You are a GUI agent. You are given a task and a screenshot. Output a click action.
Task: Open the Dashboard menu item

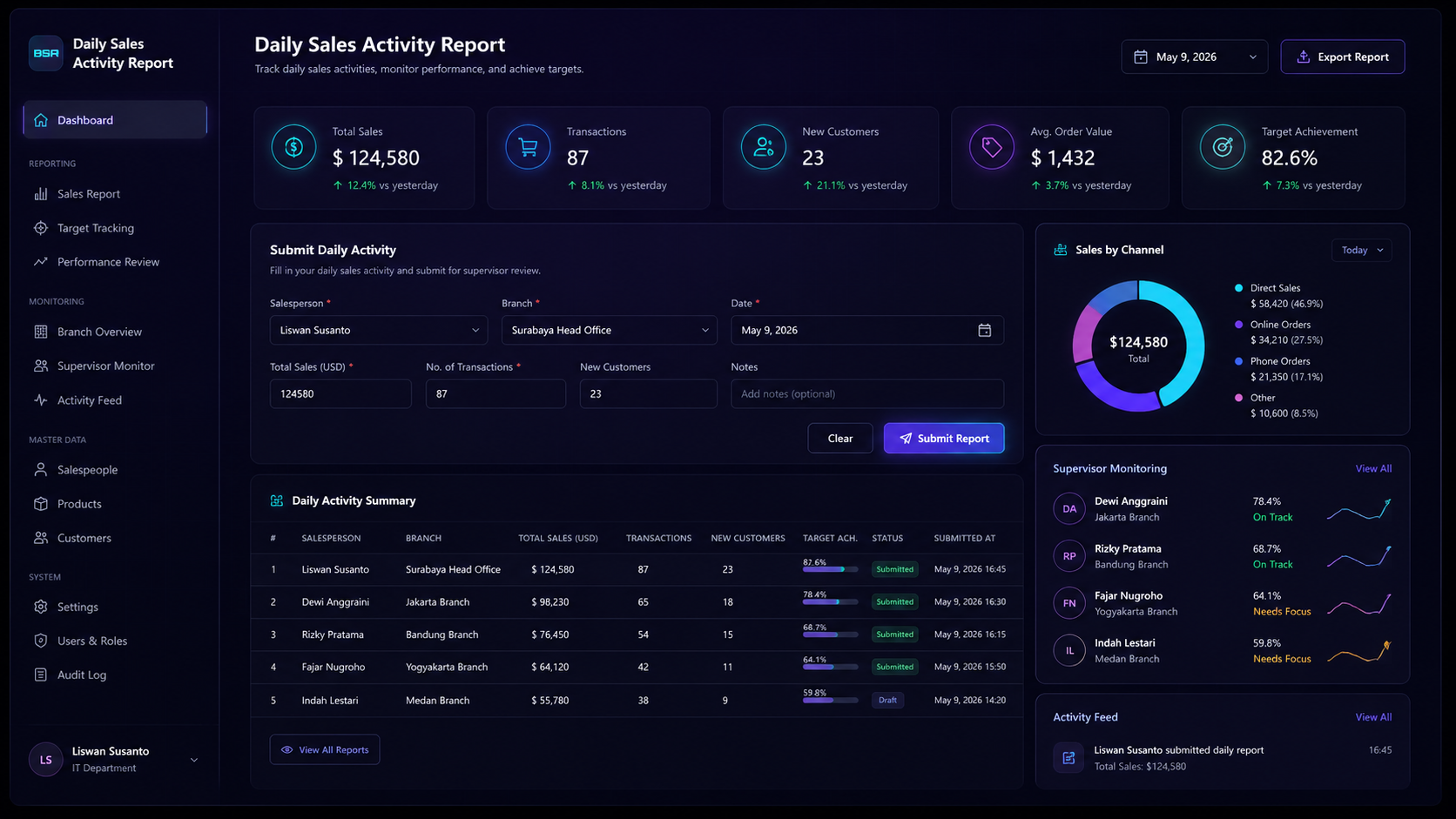tap(115, 120)
